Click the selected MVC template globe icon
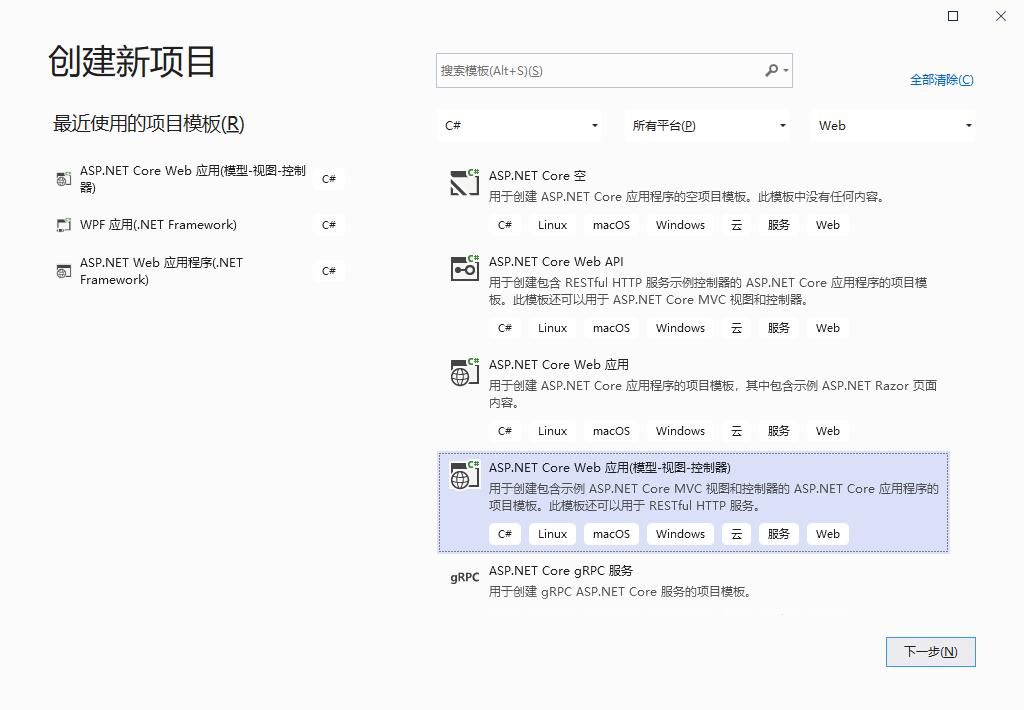 pos(464,475)
